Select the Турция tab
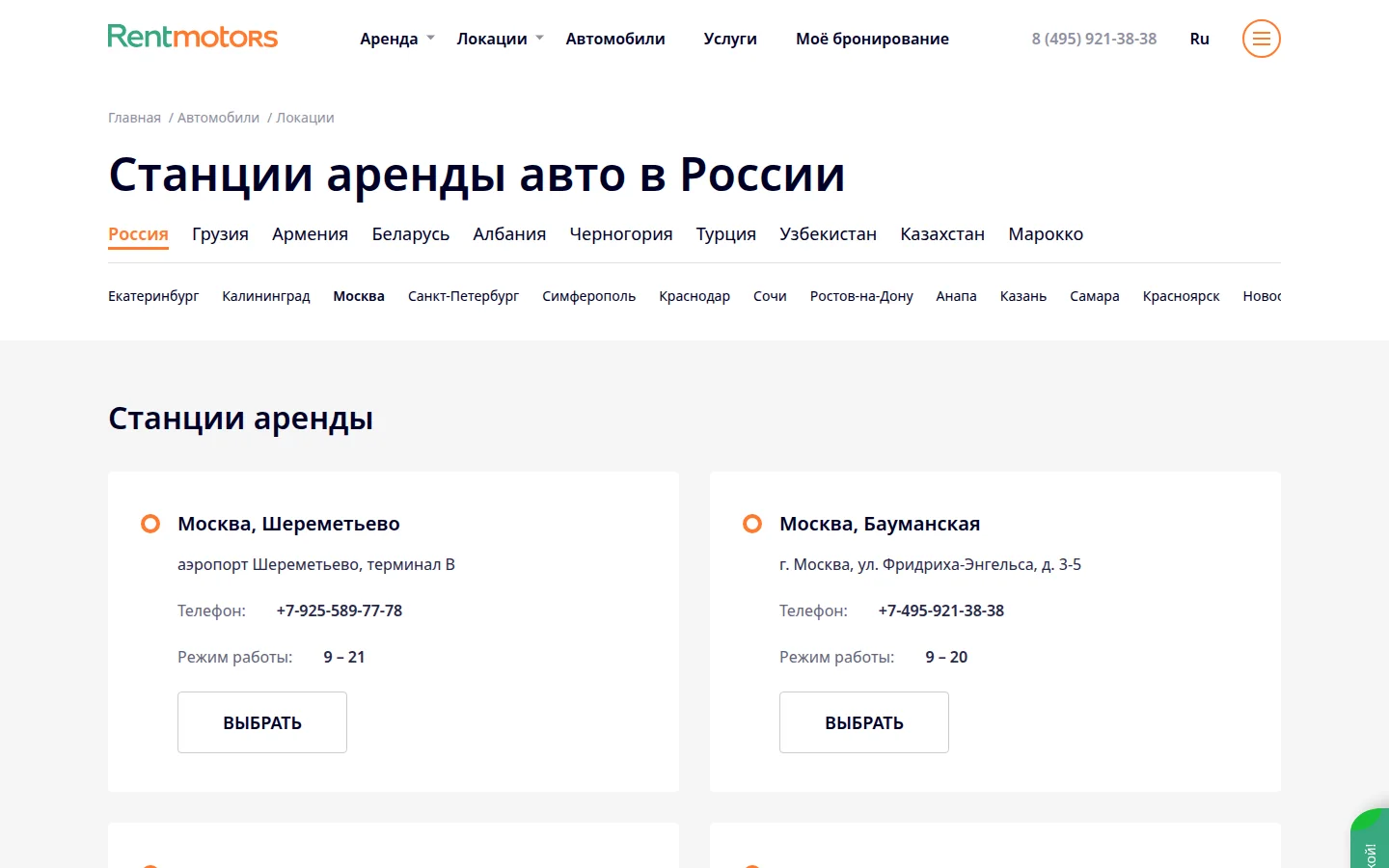The image size is (1389, 868). pyautogui.click(x=726, y=234)
